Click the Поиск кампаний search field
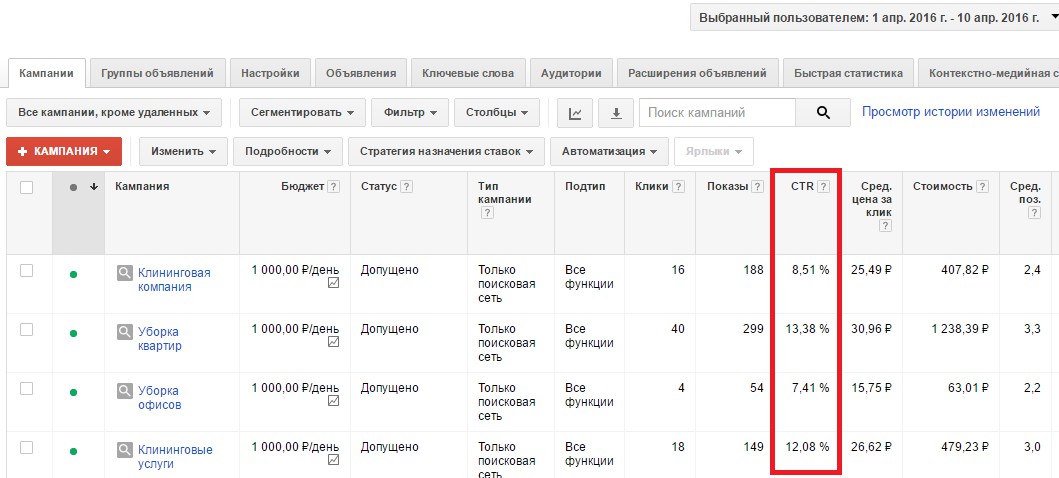1059x478 pixels. pyautogui.click(x=717, y=113)
